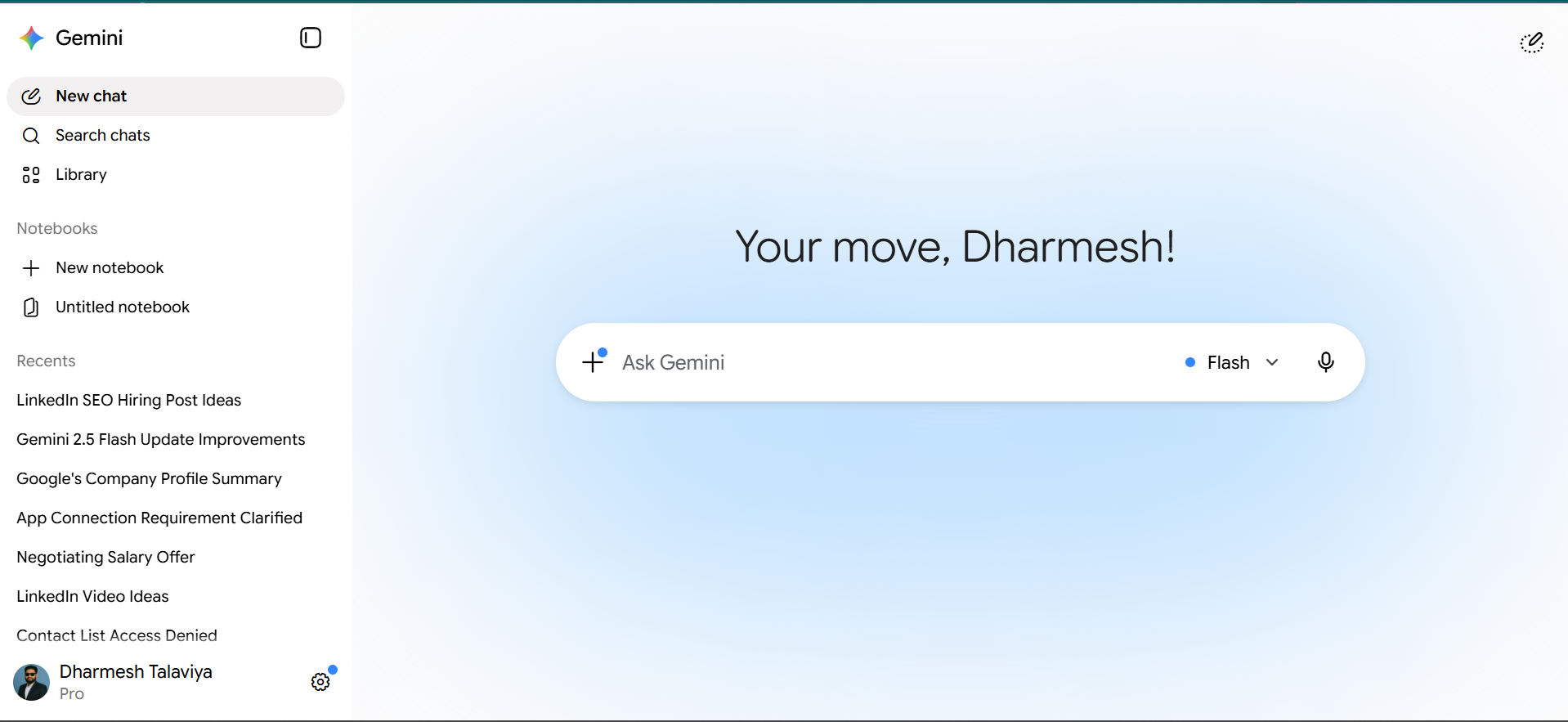Click the temporary chat icon top right
1568x722 pixels.
(1532, 43)
